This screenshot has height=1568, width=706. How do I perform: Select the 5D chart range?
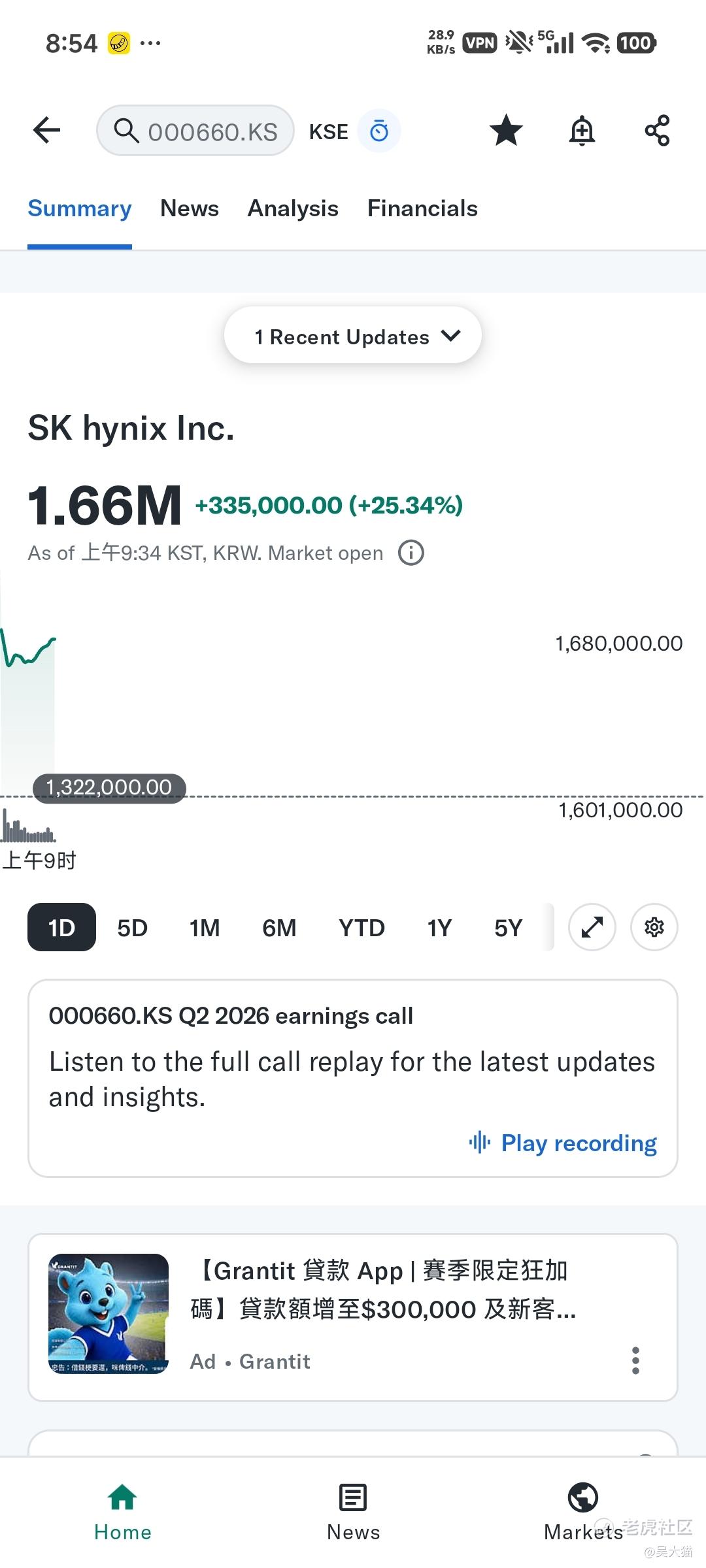coord(133,928)
